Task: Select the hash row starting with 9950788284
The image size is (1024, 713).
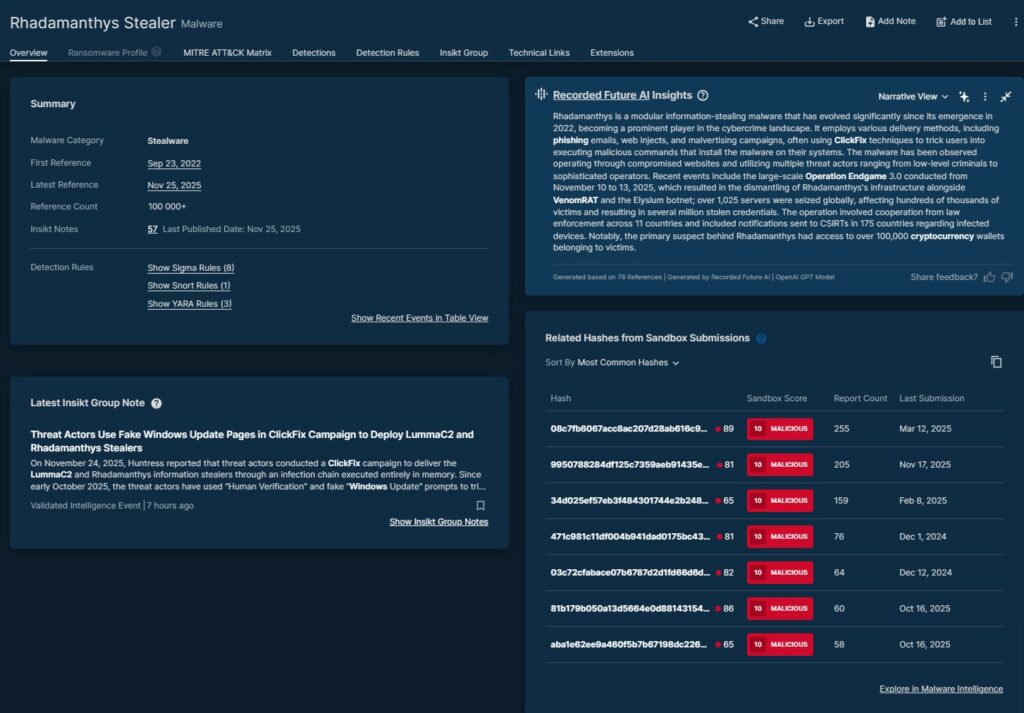Action: tap(629, 465)
